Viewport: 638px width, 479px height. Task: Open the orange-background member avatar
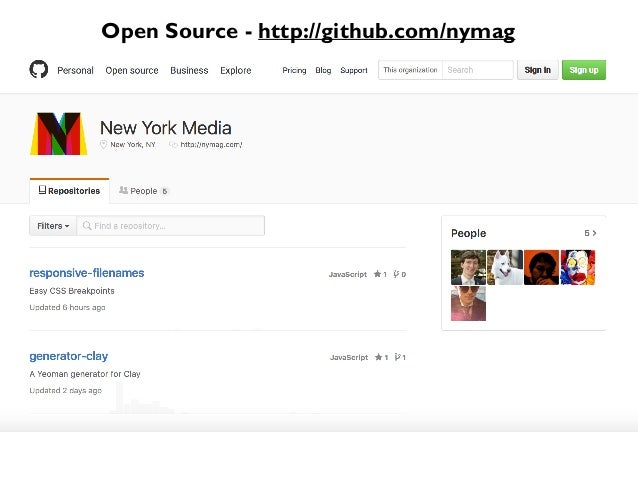[x=541, y=267]
